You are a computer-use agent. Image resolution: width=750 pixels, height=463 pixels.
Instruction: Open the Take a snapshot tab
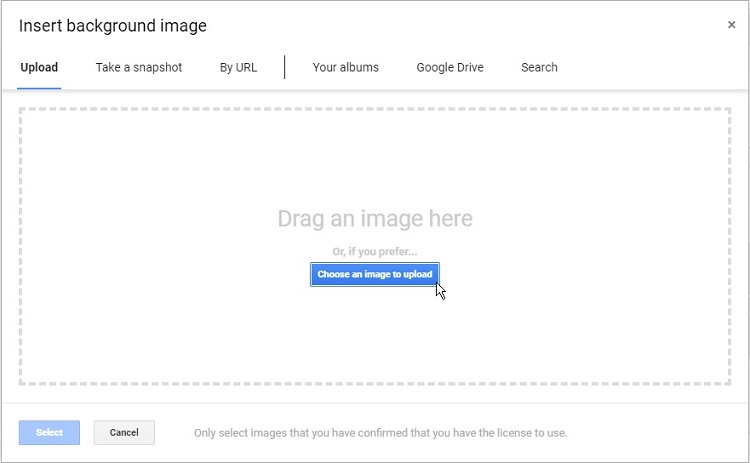(x=139, y=67)
